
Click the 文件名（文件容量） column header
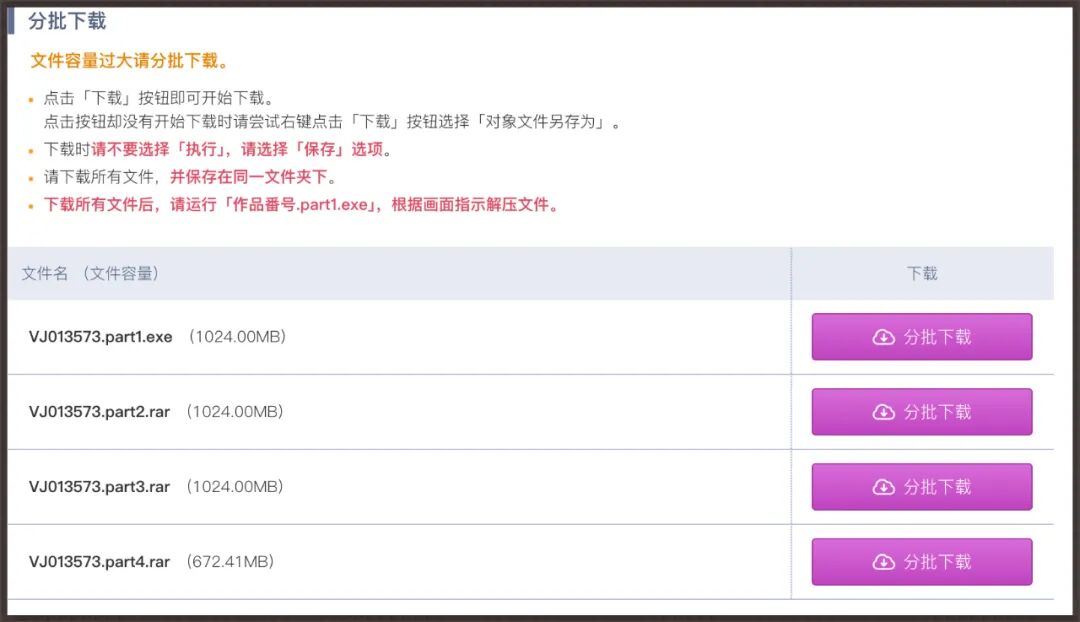point(91,273)
